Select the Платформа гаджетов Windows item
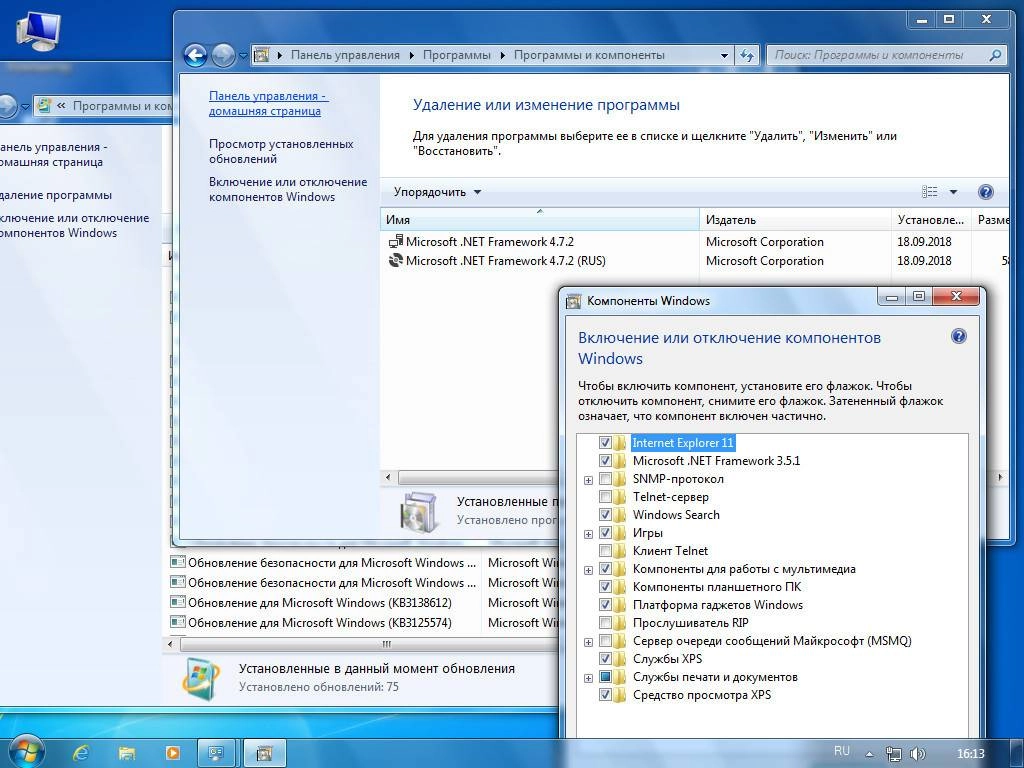This screenshot has height=768, width=1024. [x=718, y=605]
